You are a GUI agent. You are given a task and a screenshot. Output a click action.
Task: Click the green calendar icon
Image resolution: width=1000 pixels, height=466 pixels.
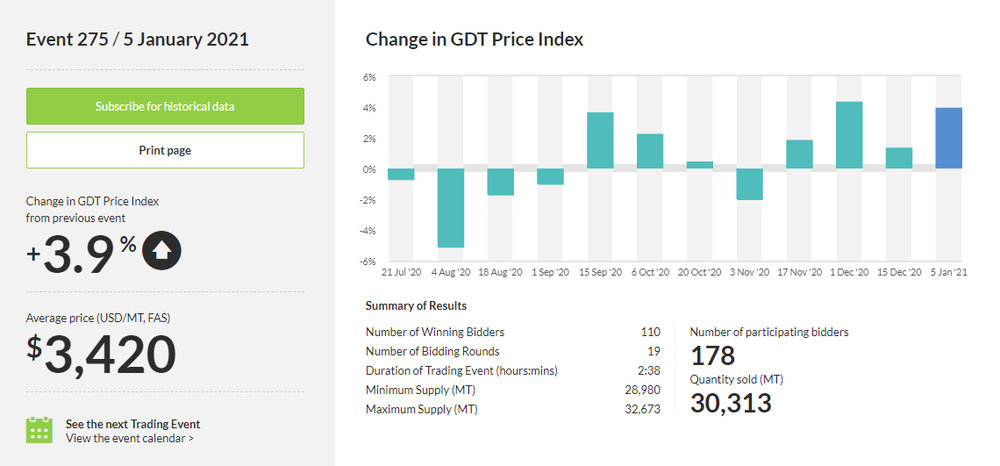(x=39, y=429)
